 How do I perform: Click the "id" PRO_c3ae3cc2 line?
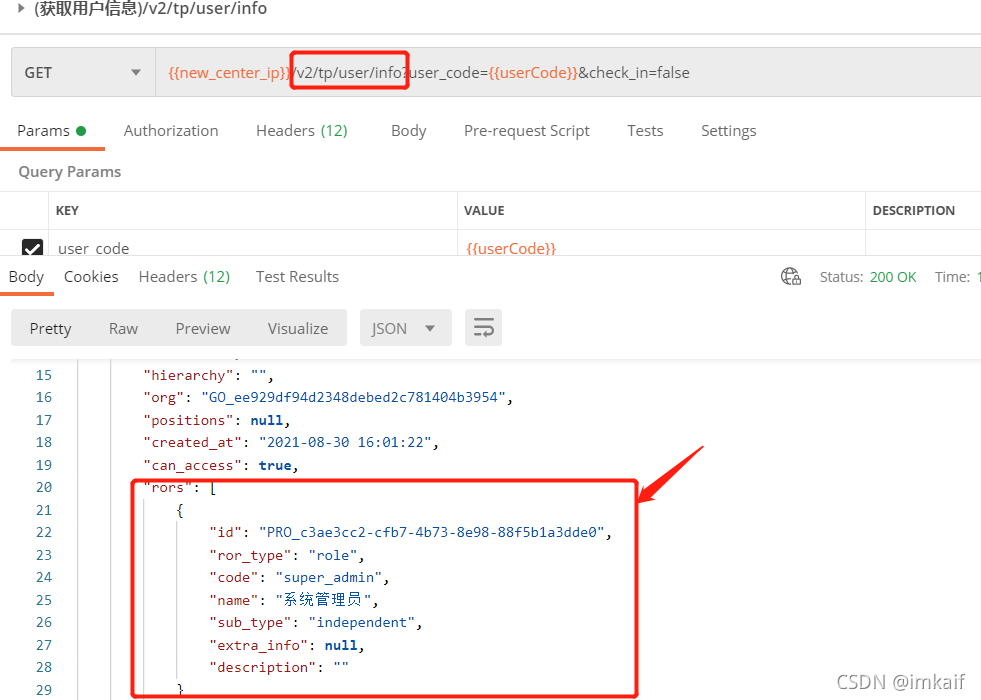tap(410, 532)
